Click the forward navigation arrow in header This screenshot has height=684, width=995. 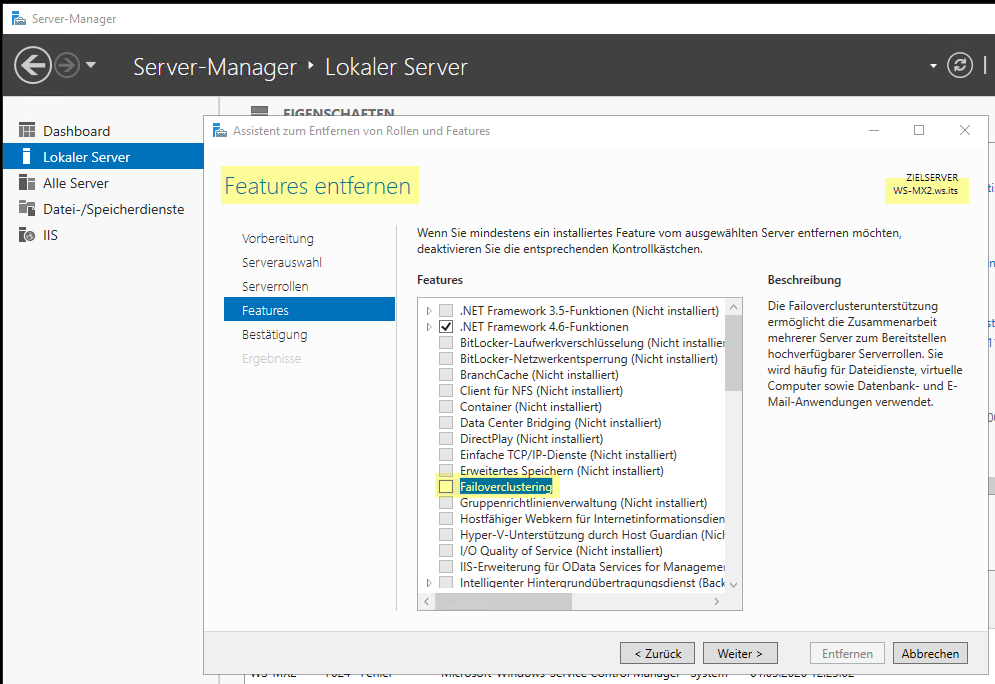(x=67, y=65)
